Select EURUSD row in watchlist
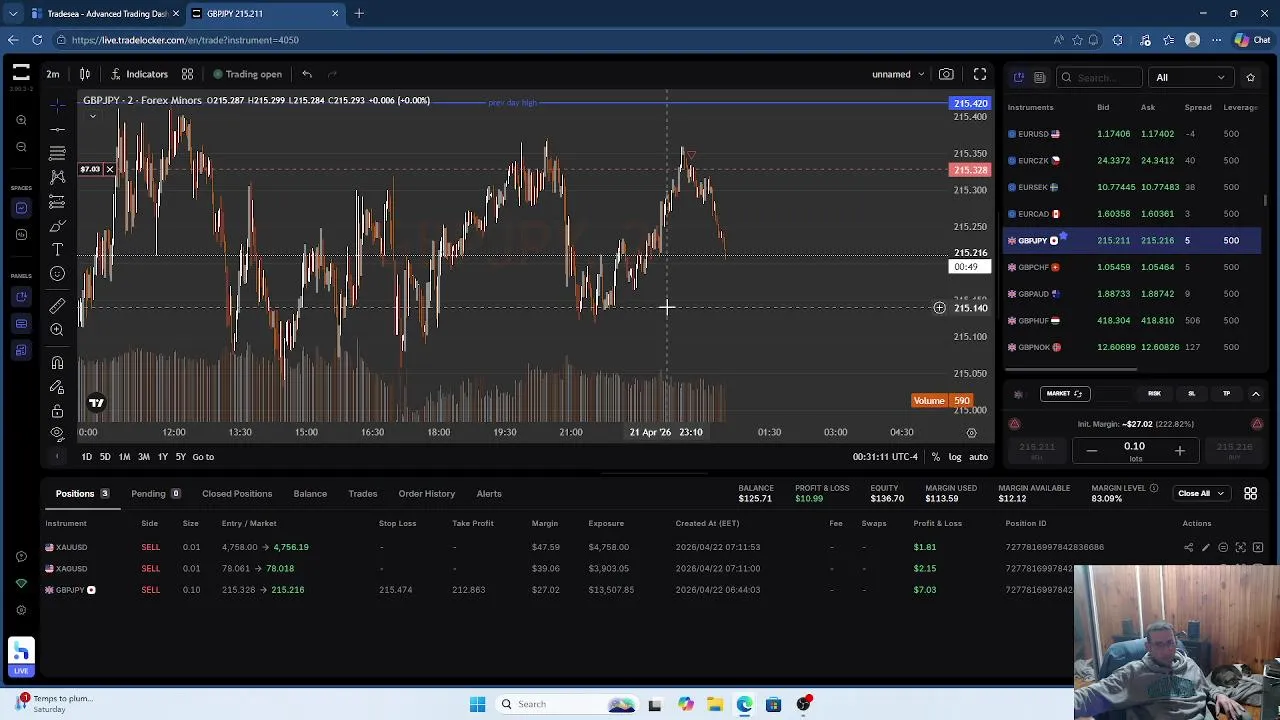This screenshot has height=720, width=1280. tap(1132, 134)
